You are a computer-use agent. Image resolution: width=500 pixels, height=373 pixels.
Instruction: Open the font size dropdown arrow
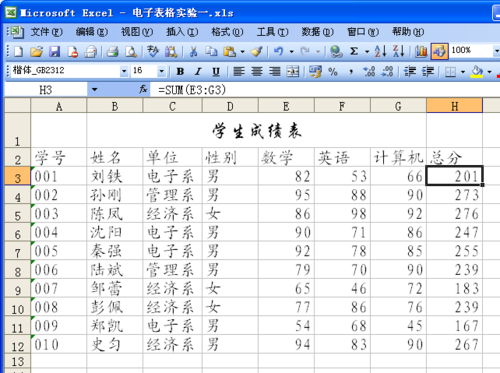click(x=161, y=71)
